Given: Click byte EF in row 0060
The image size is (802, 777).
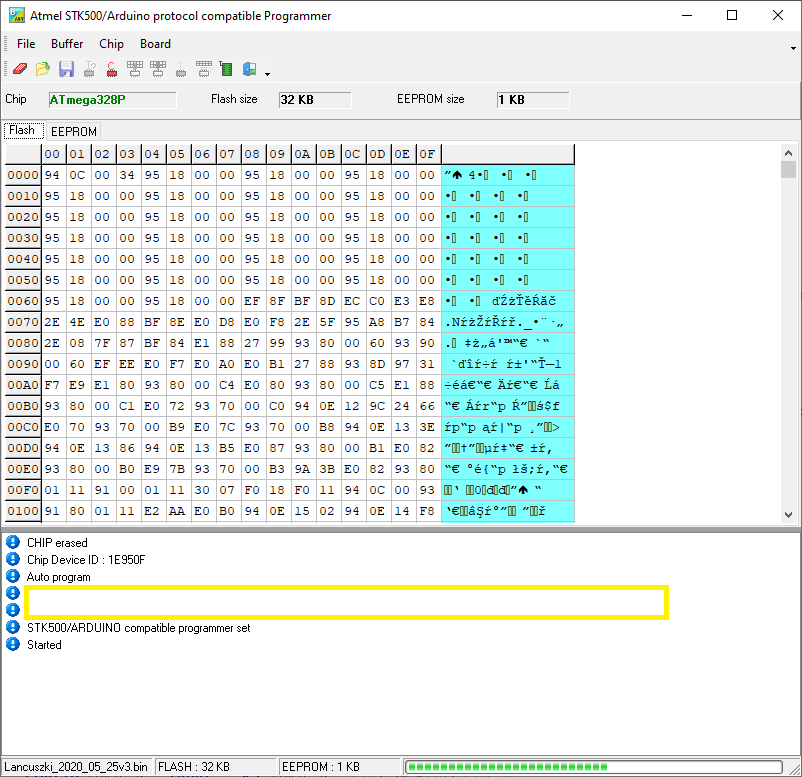Looking at the screenshot, I should pos(252,301).
